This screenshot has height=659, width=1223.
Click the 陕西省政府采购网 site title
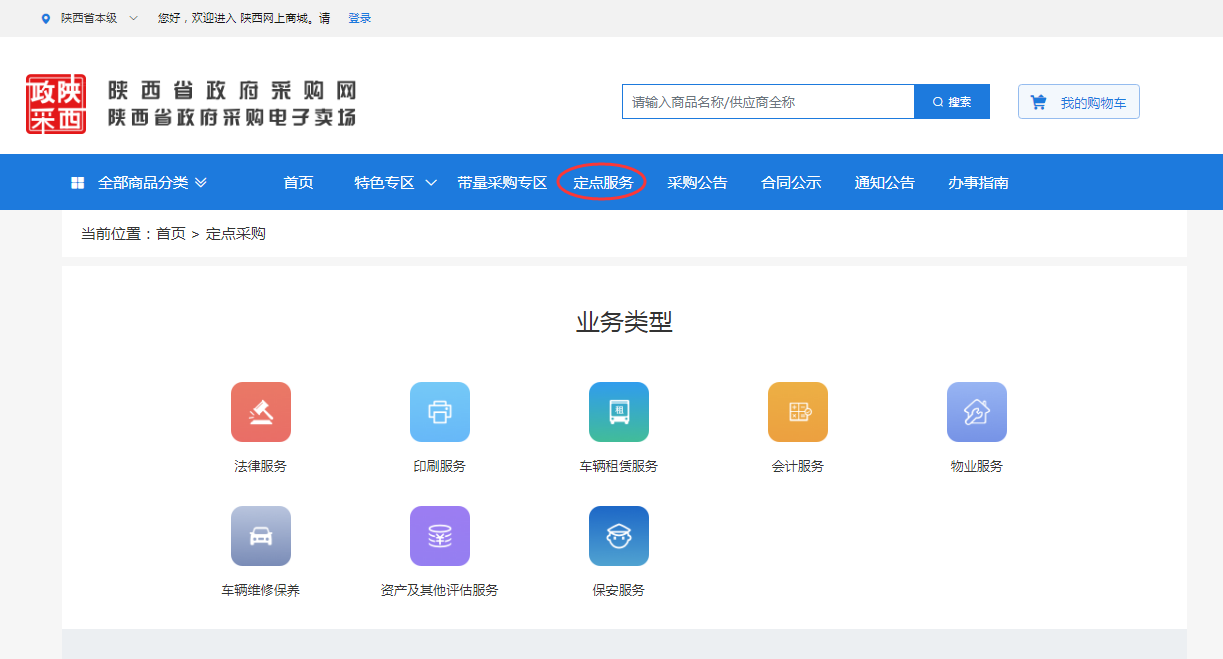coord(232,91)
